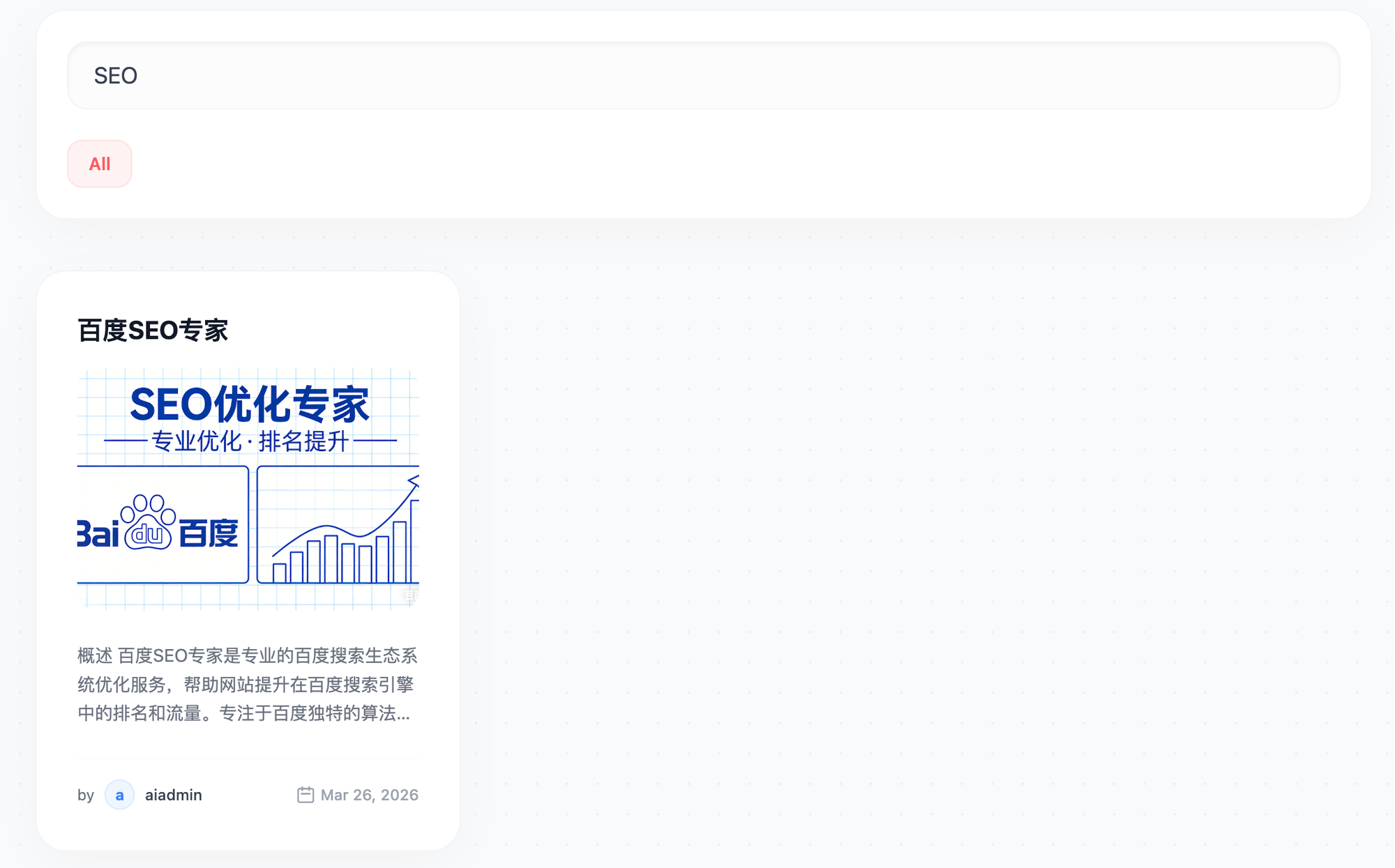Viewport: 1395px width, 868px height.
Task: Click the SEO search input field
Action: 703,75
